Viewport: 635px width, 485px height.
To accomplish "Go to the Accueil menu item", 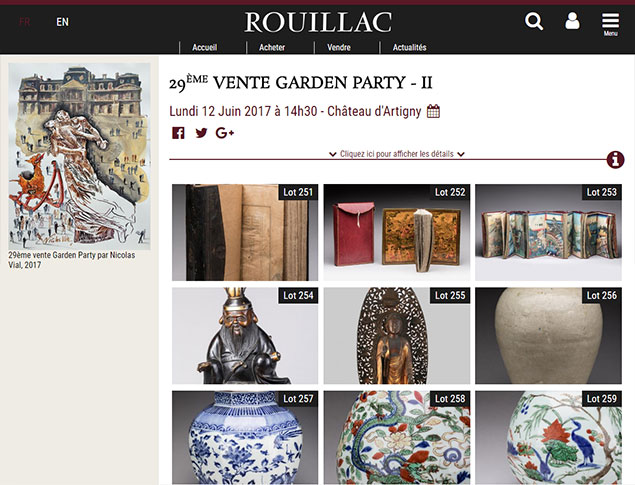I will (205, 47).
